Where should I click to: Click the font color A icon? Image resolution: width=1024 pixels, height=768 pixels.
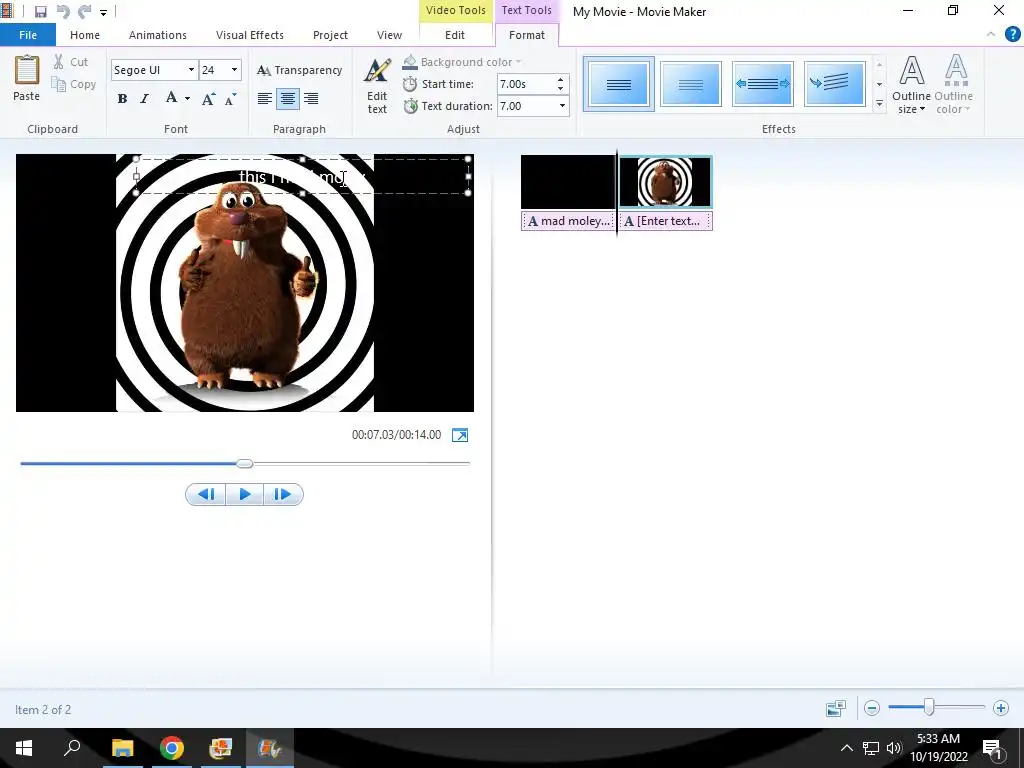171,98
